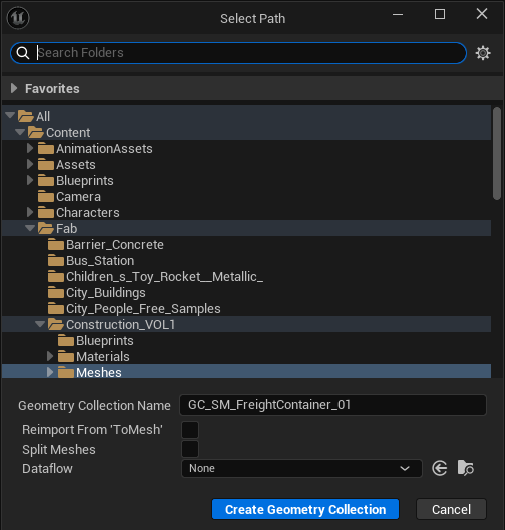Viewport: 505px width, 530px height.
Task: Select the Assets folder row
Action: pyautogui.click(x=246, y=165)
